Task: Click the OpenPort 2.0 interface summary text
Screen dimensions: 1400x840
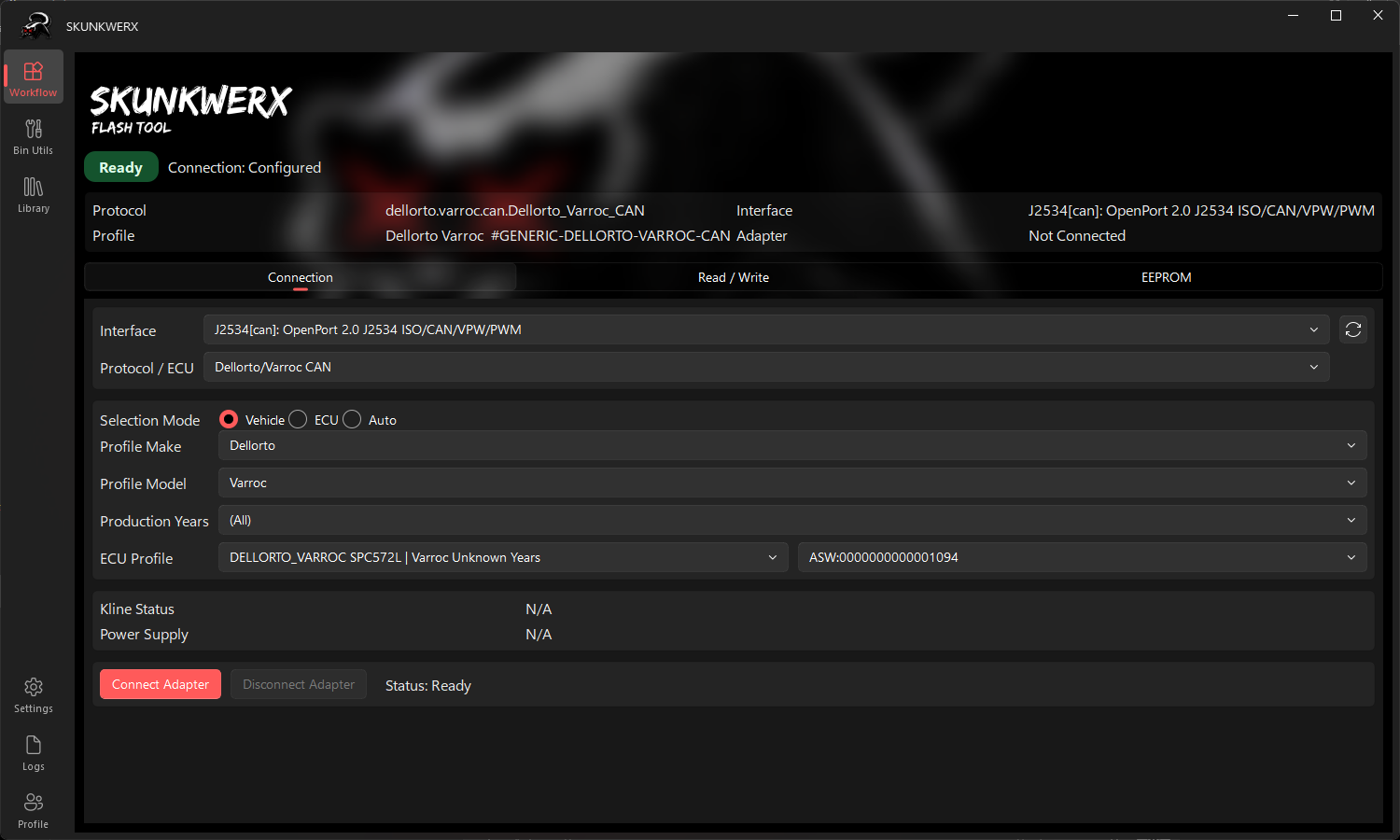Action: (1201, 210)
